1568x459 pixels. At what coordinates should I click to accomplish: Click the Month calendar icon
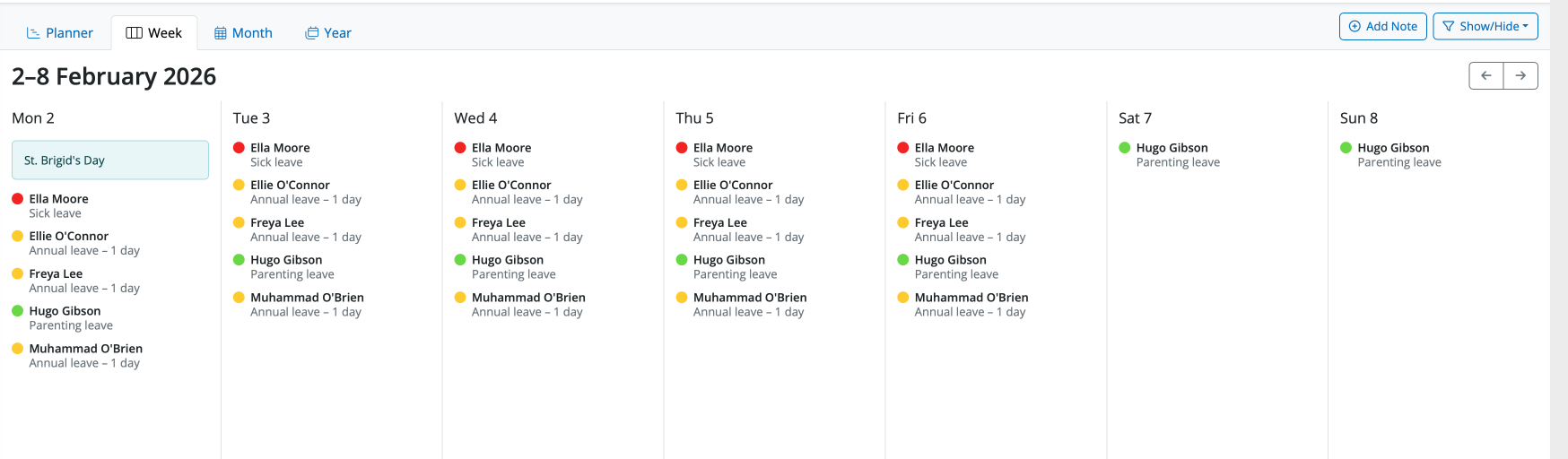click(221, 33)
